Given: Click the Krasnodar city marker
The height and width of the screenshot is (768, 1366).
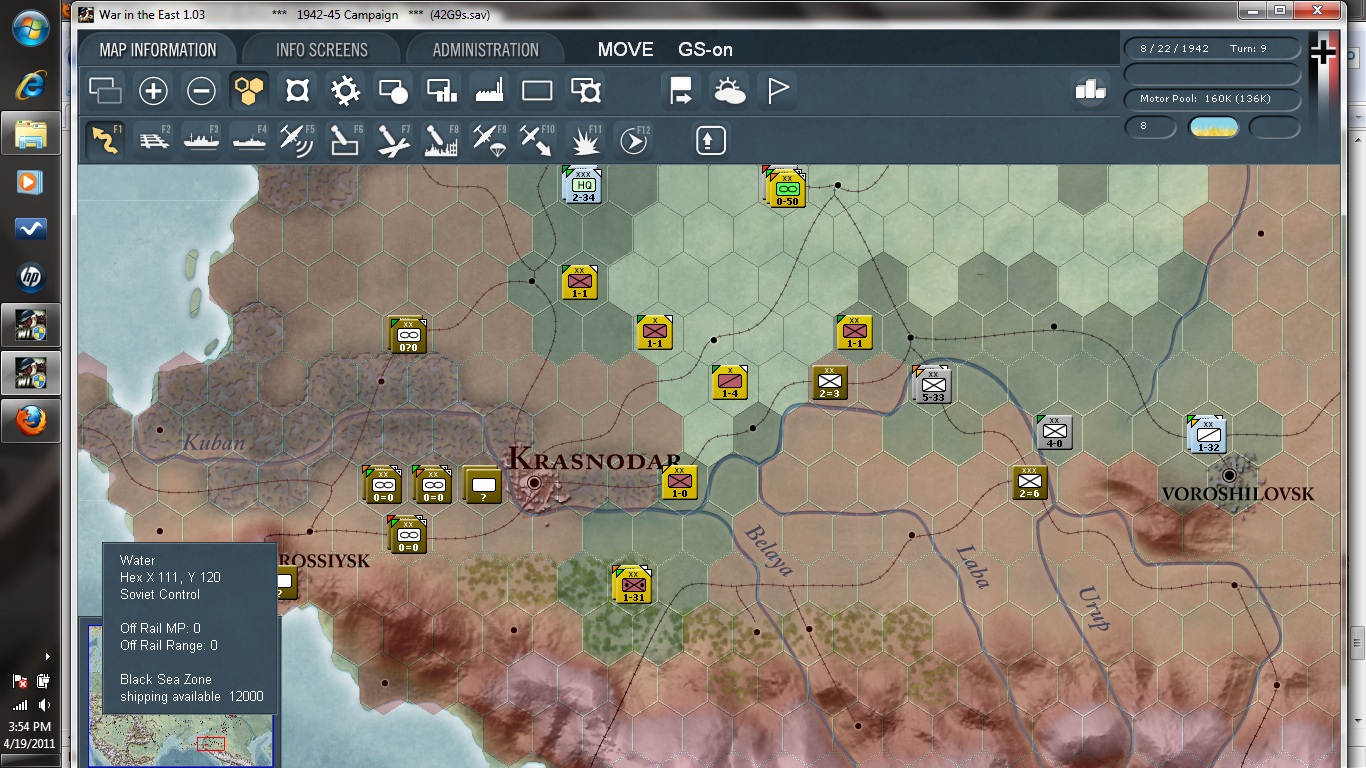Looking at the screenshot, I should click(534, 482).
